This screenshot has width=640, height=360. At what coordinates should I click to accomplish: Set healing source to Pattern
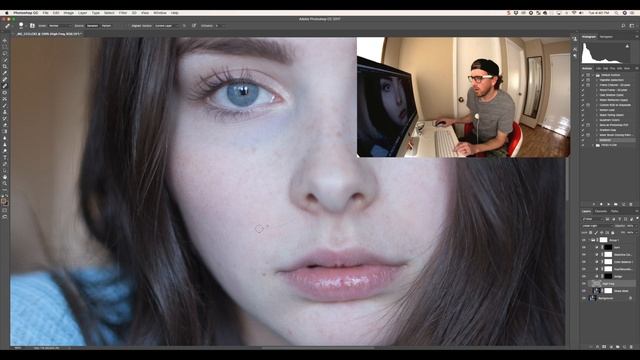(106, 26)
